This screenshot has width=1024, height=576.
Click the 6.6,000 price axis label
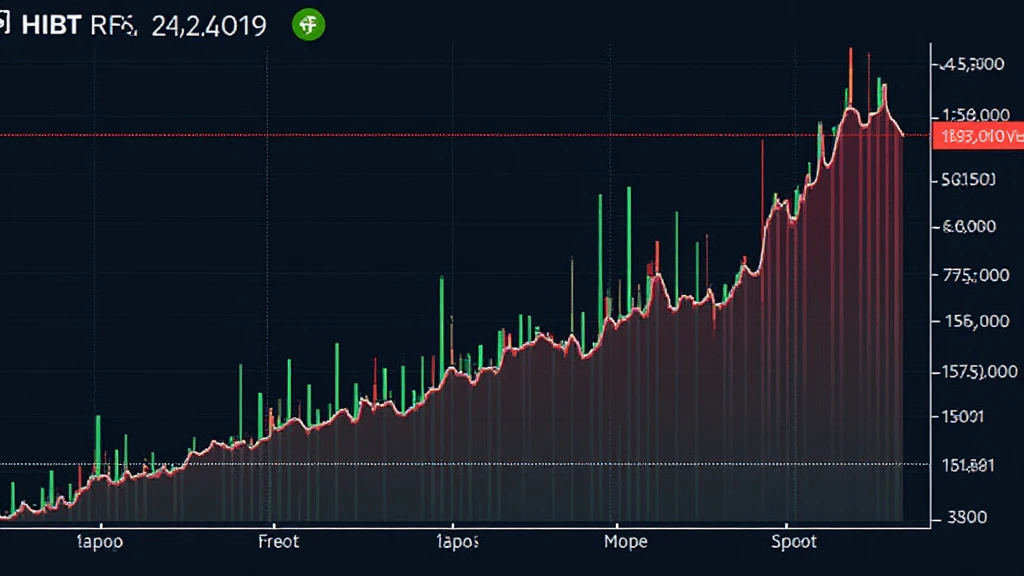969,227
